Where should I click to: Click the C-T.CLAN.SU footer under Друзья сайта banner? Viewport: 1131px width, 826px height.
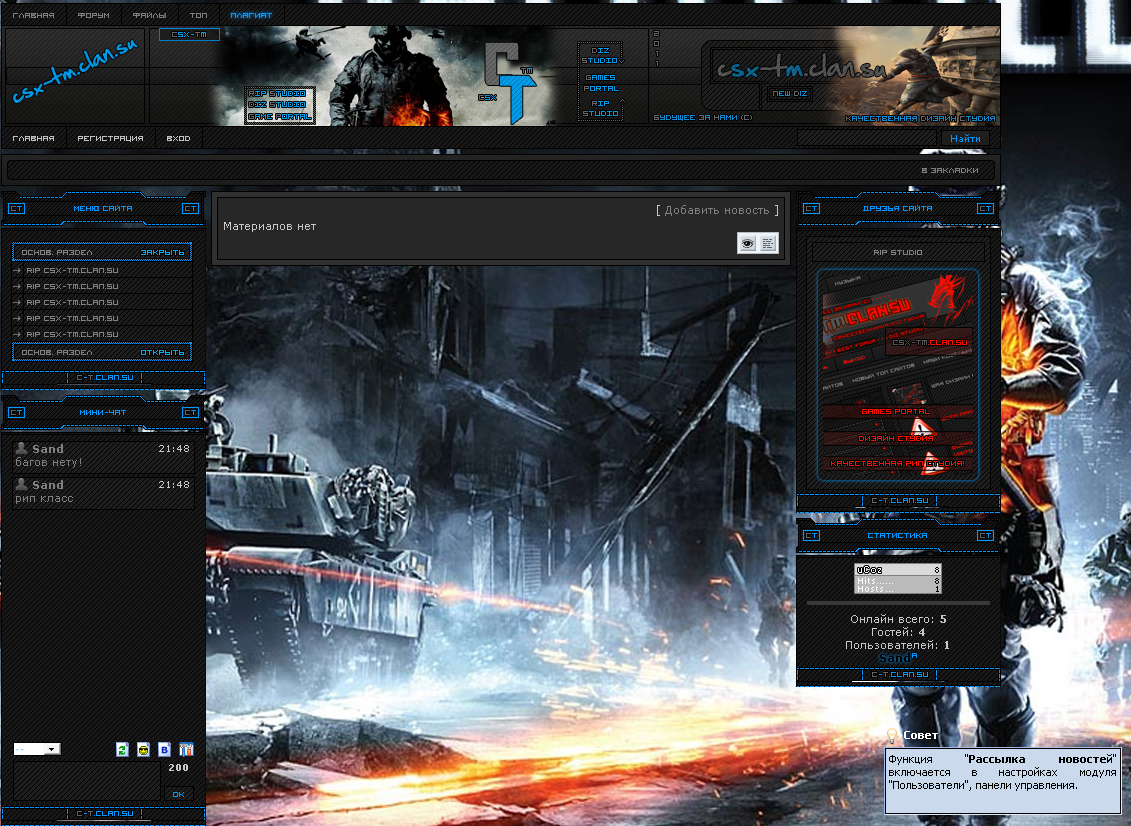(899, 500)
